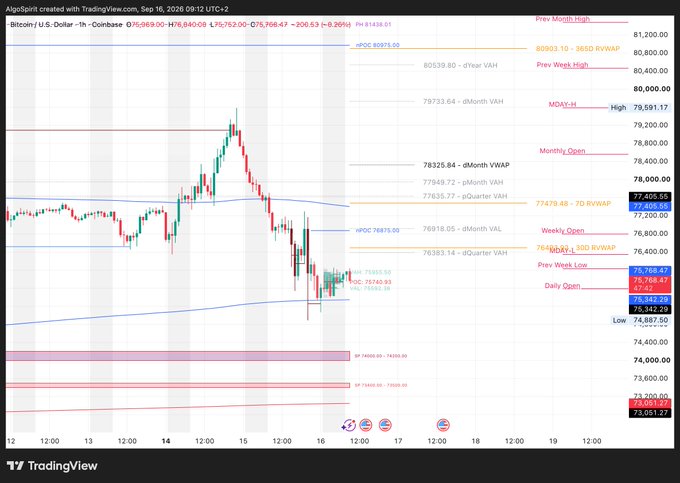
Task: Click the 'MDAY-L' level label
Action: click(562, 251)
